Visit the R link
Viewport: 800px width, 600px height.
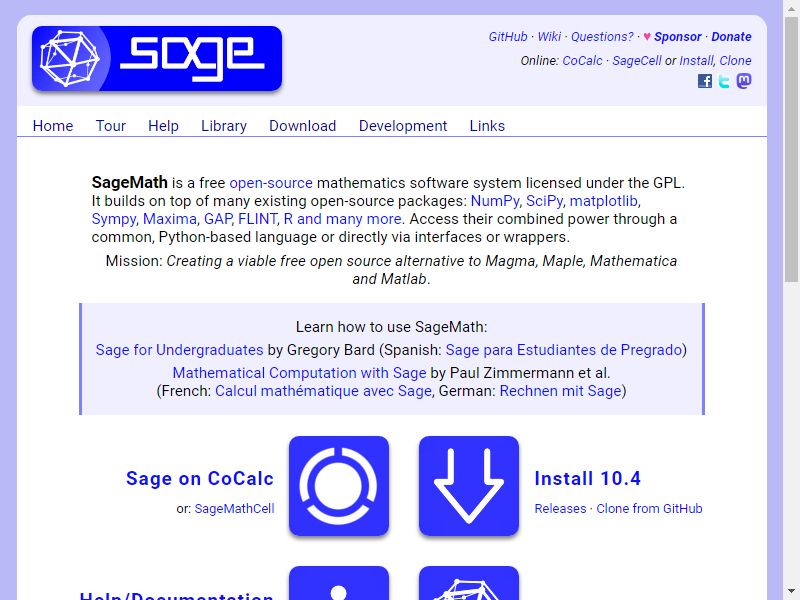pos(288,219)
